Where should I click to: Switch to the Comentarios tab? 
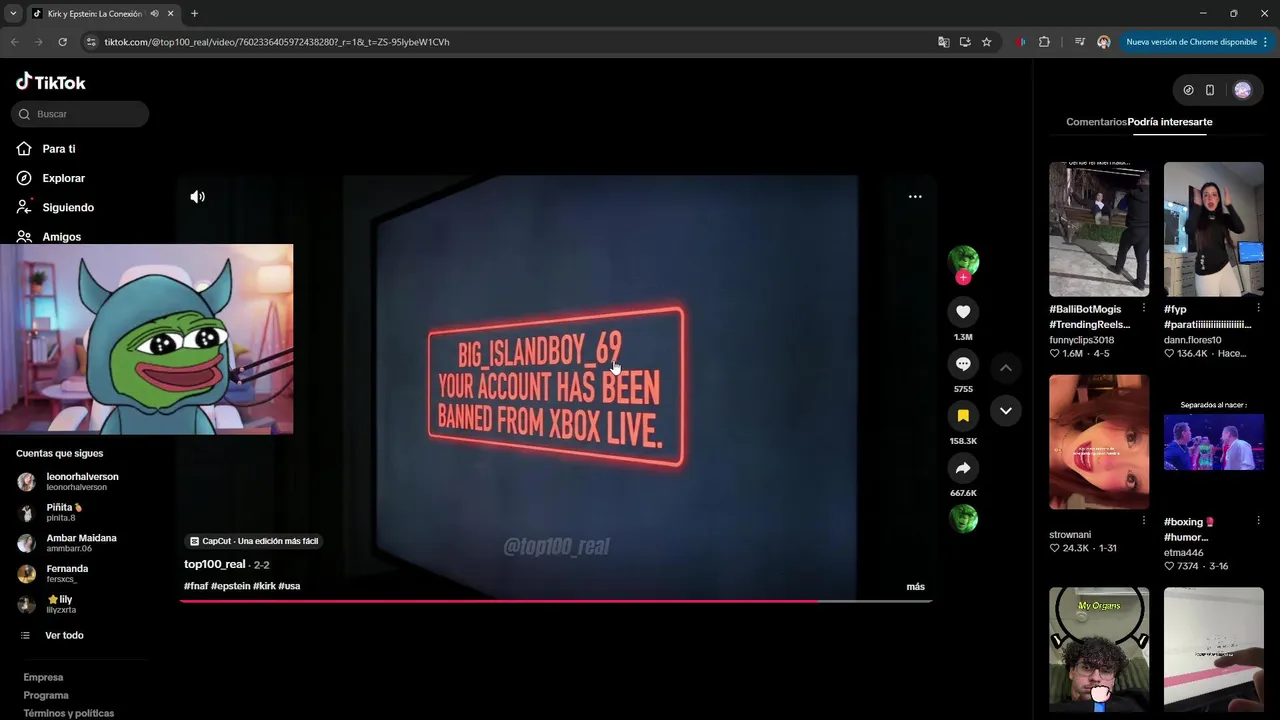point(1096,122)
